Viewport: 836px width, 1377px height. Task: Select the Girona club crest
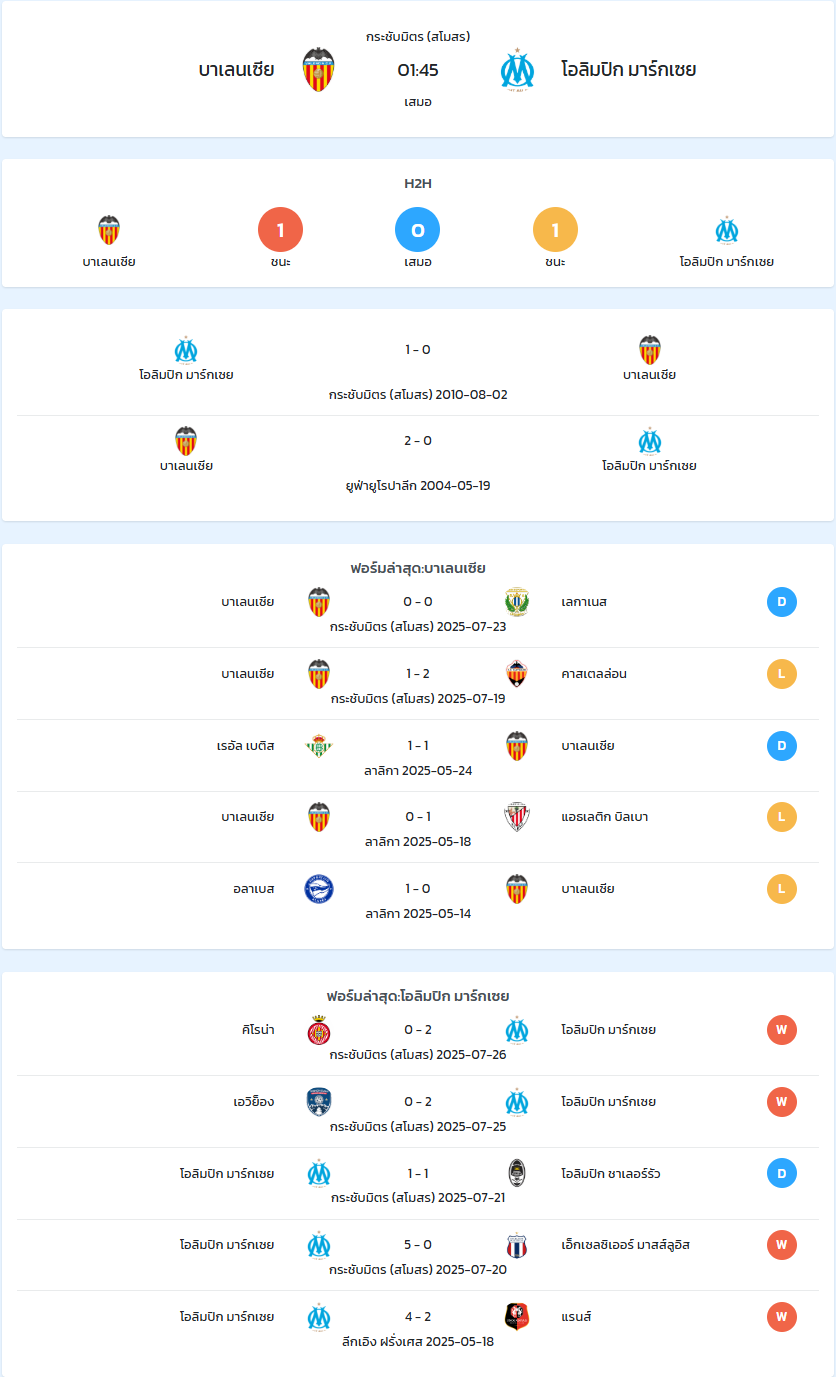[318, 1030]
